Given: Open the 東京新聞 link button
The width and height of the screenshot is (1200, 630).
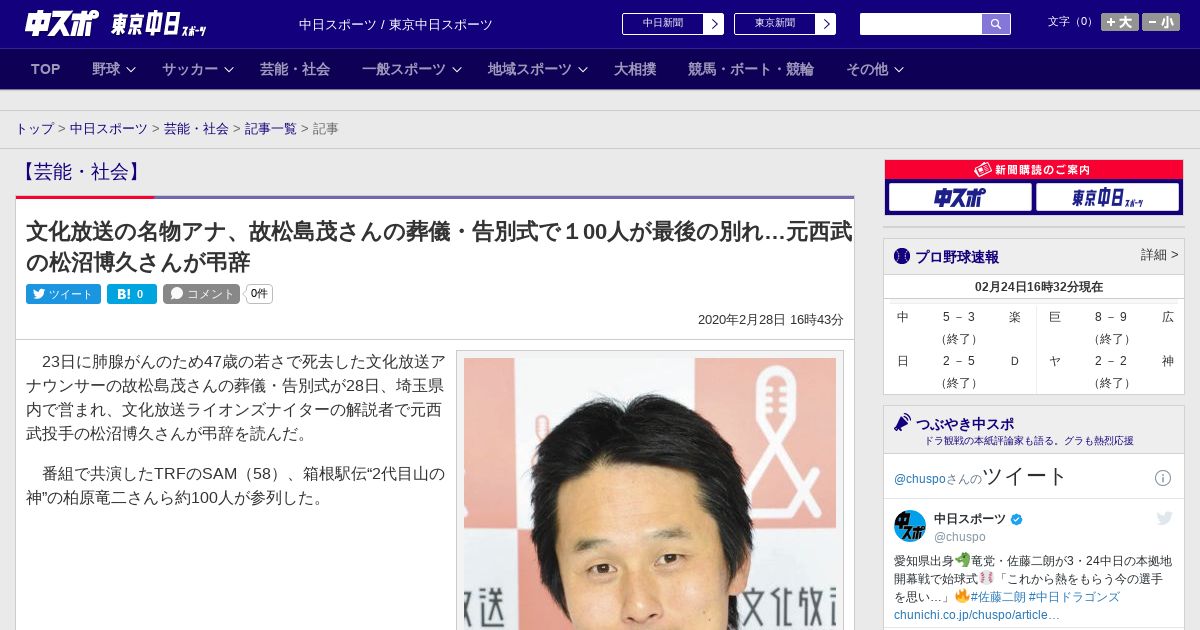Looking at the screenshot, I should click(775, 24).
